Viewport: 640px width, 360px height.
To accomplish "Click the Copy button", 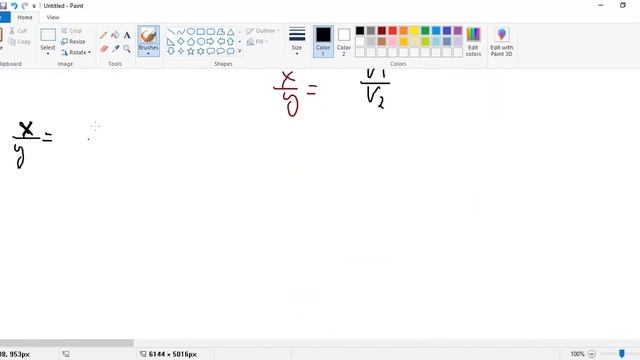I will point(20,42).
